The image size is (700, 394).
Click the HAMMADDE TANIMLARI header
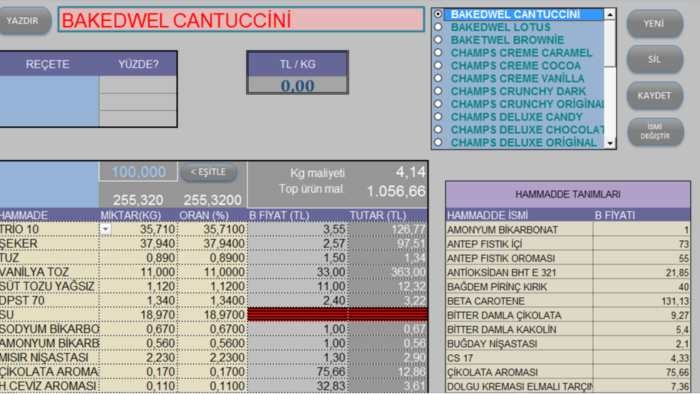(568, 195)
